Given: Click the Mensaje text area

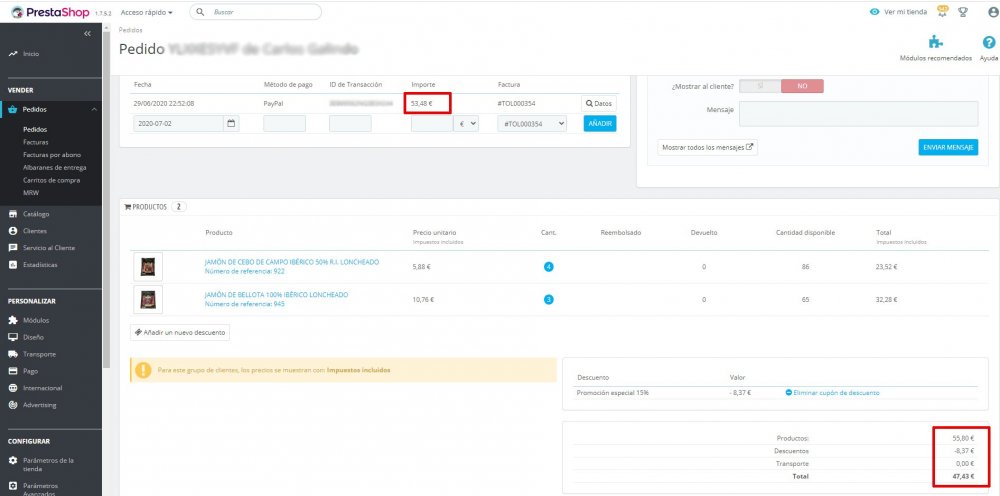Looking at the screenshot, I should [x=858, y=113].
